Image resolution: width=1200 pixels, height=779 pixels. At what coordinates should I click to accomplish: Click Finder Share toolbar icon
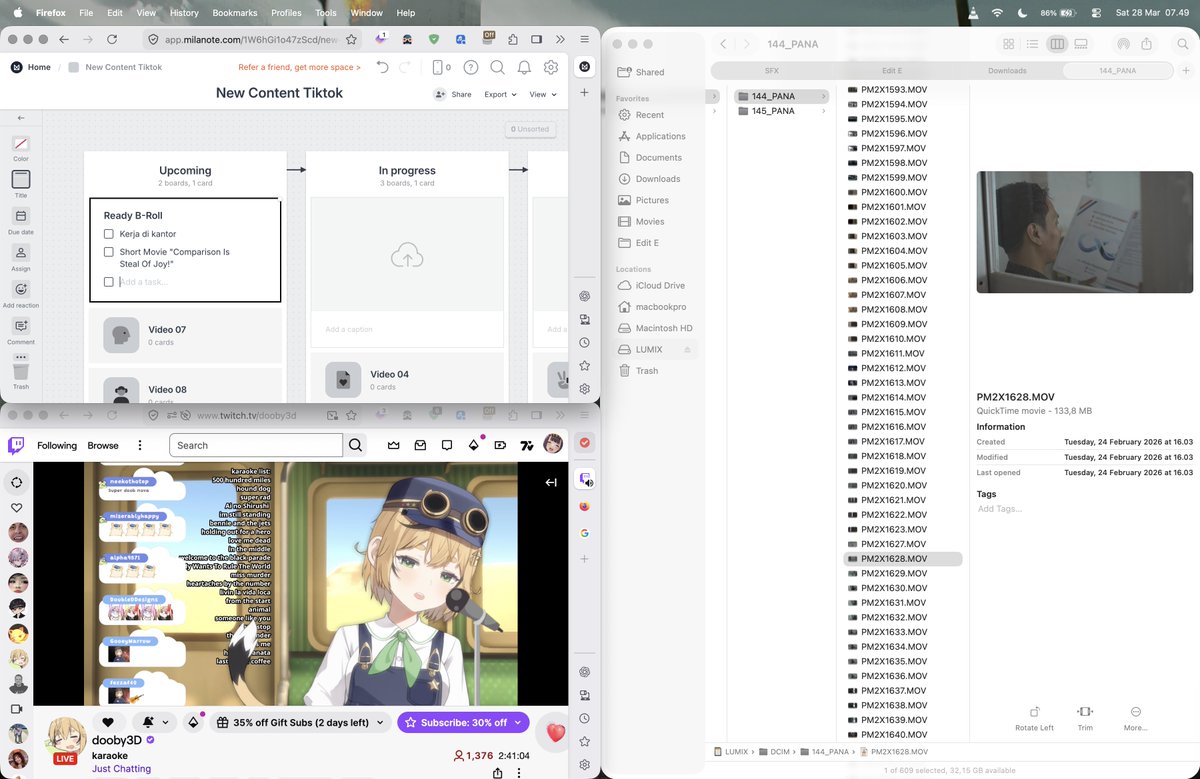pos(1147,44)
